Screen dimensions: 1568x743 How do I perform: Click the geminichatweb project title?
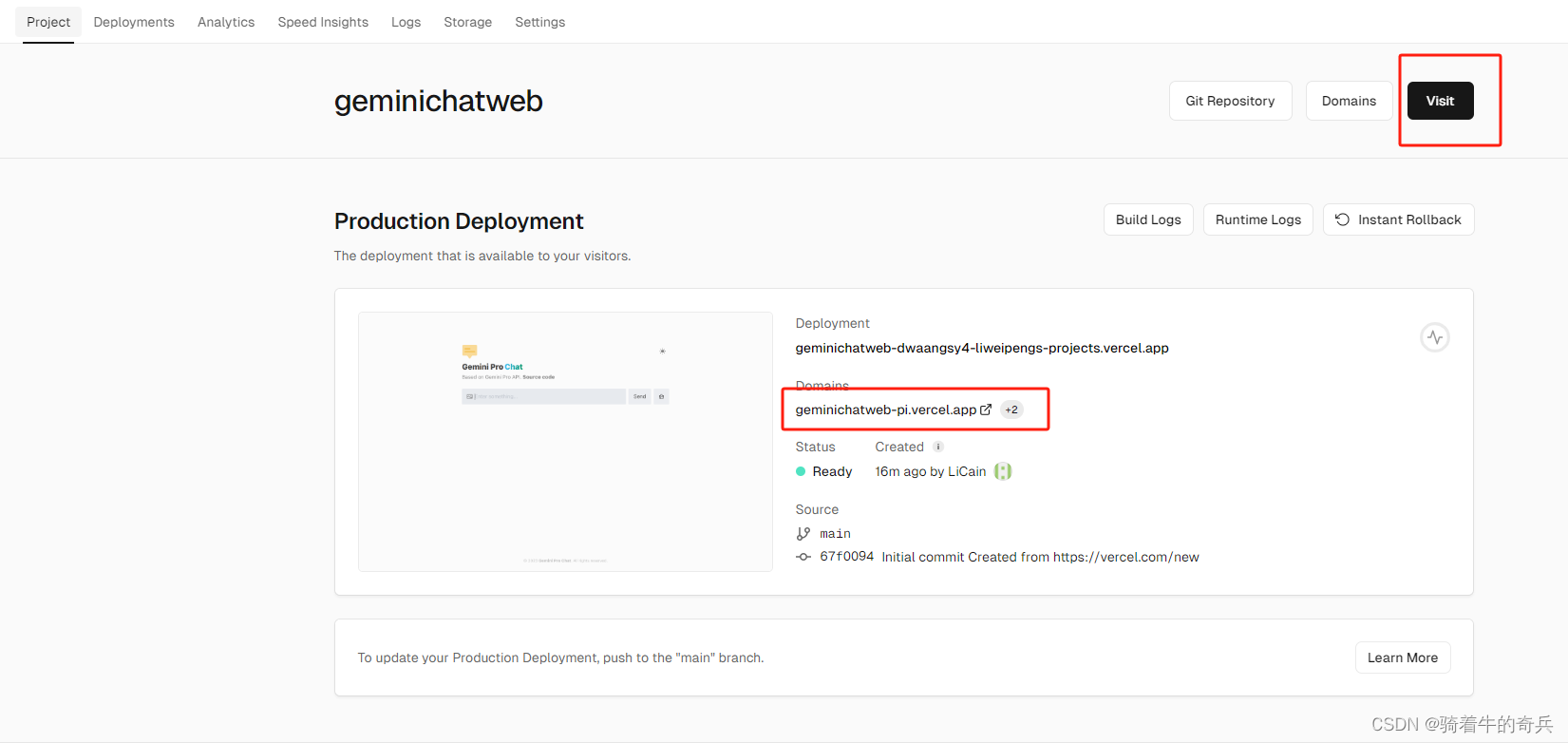point(439,101)
